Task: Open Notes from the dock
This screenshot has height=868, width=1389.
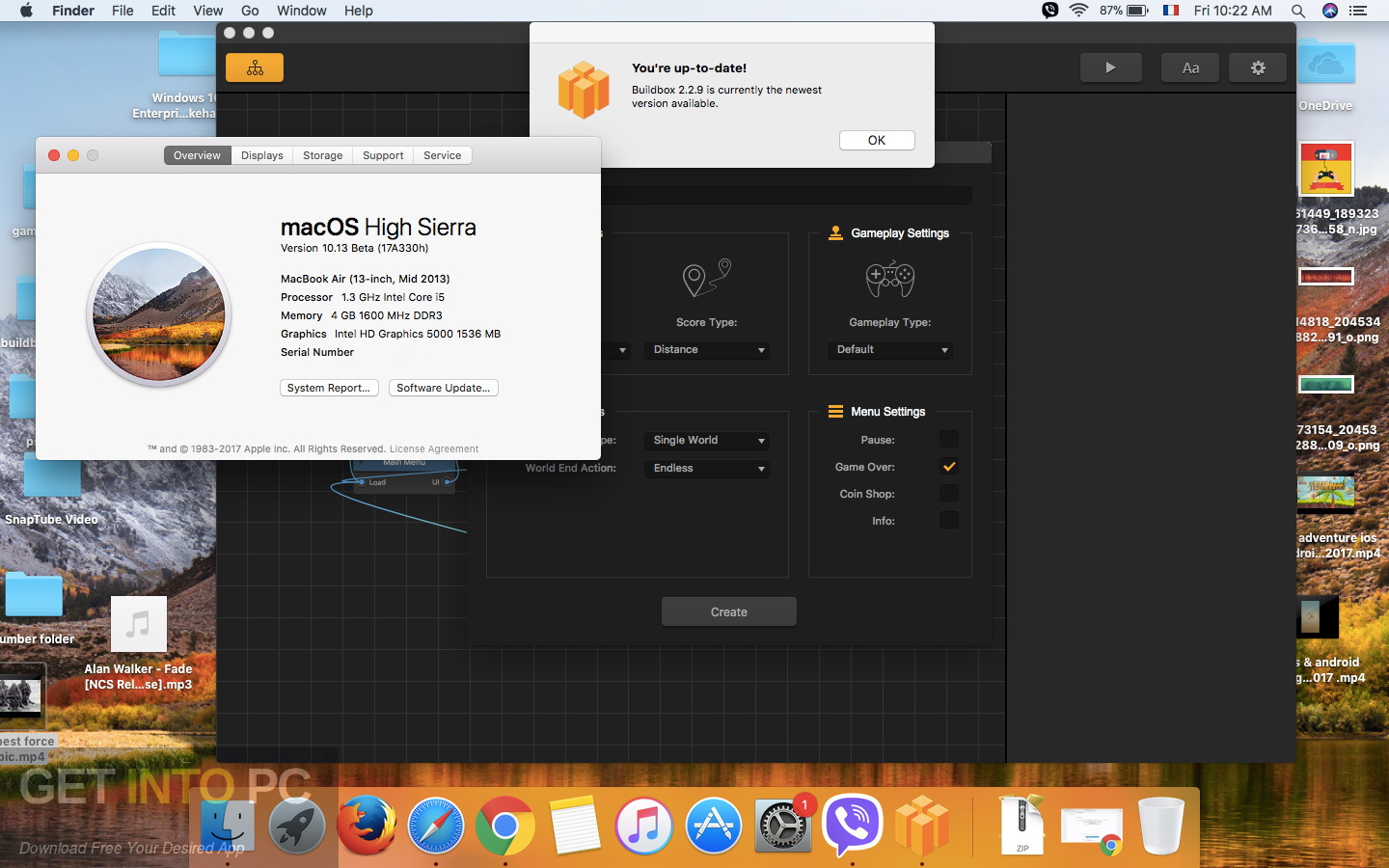Action: click(575, 826)
